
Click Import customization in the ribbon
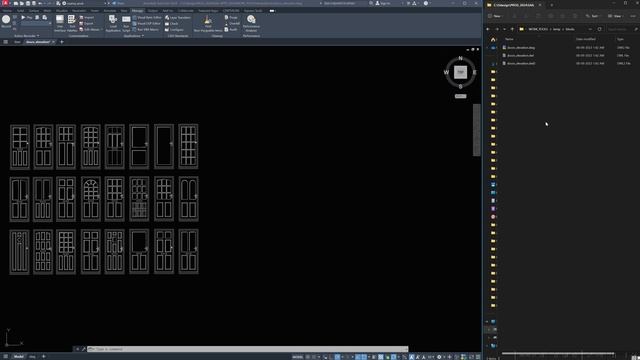coord(87,18)
